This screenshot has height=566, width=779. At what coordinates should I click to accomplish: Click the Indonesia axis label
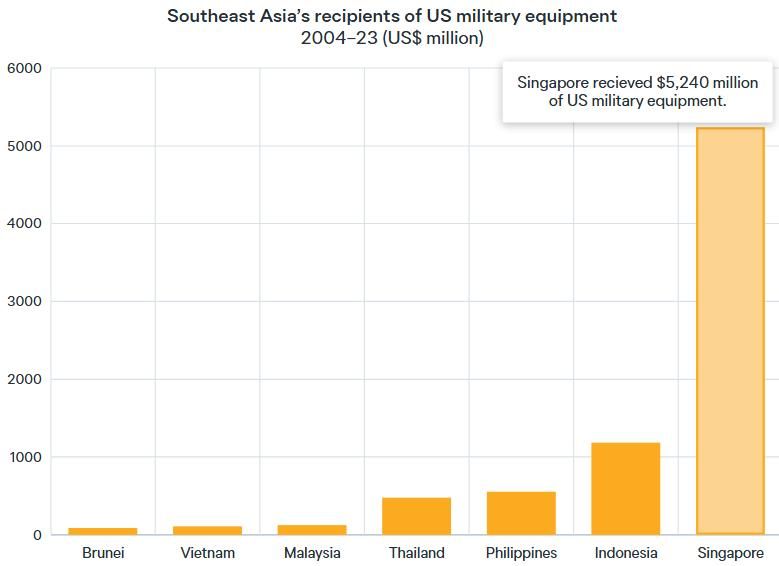[626, 553]
